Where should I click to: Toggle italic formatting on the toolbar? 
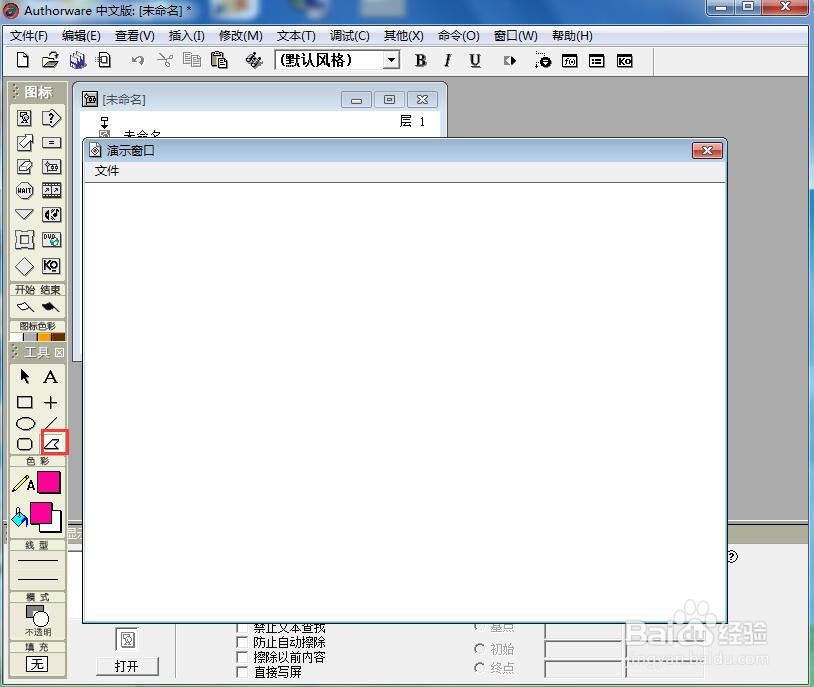[447, 61]
